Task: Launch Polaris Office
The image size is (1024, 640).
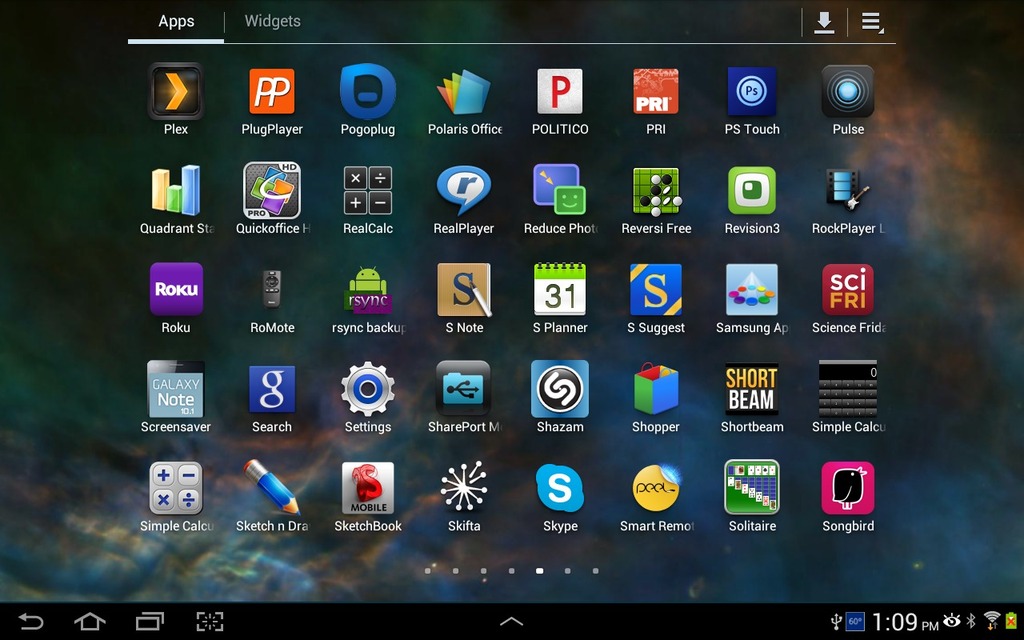Action: point(464,91)
